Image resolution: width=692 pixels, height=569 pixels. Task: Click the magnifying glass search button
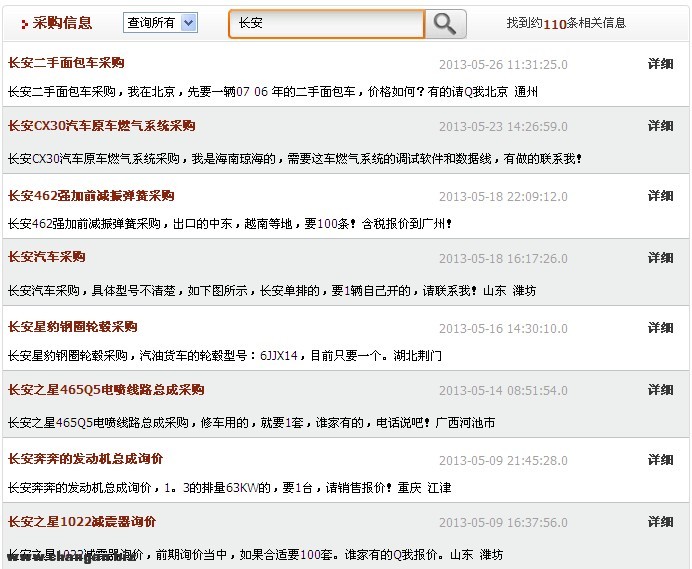[x=446, y=23]
